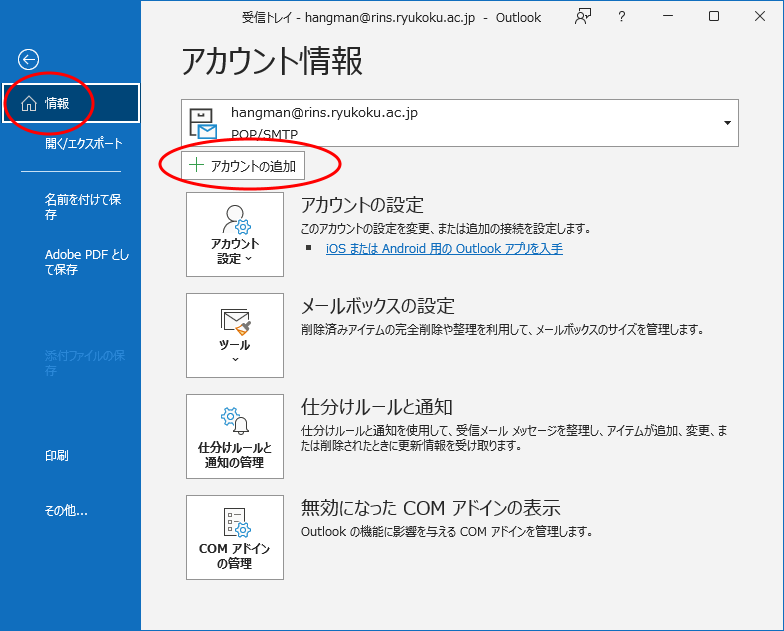The width and height of the screenshot is (784, 631).
Task: Choose Adobe PDF として保存
Action: (x=87, y=262)
